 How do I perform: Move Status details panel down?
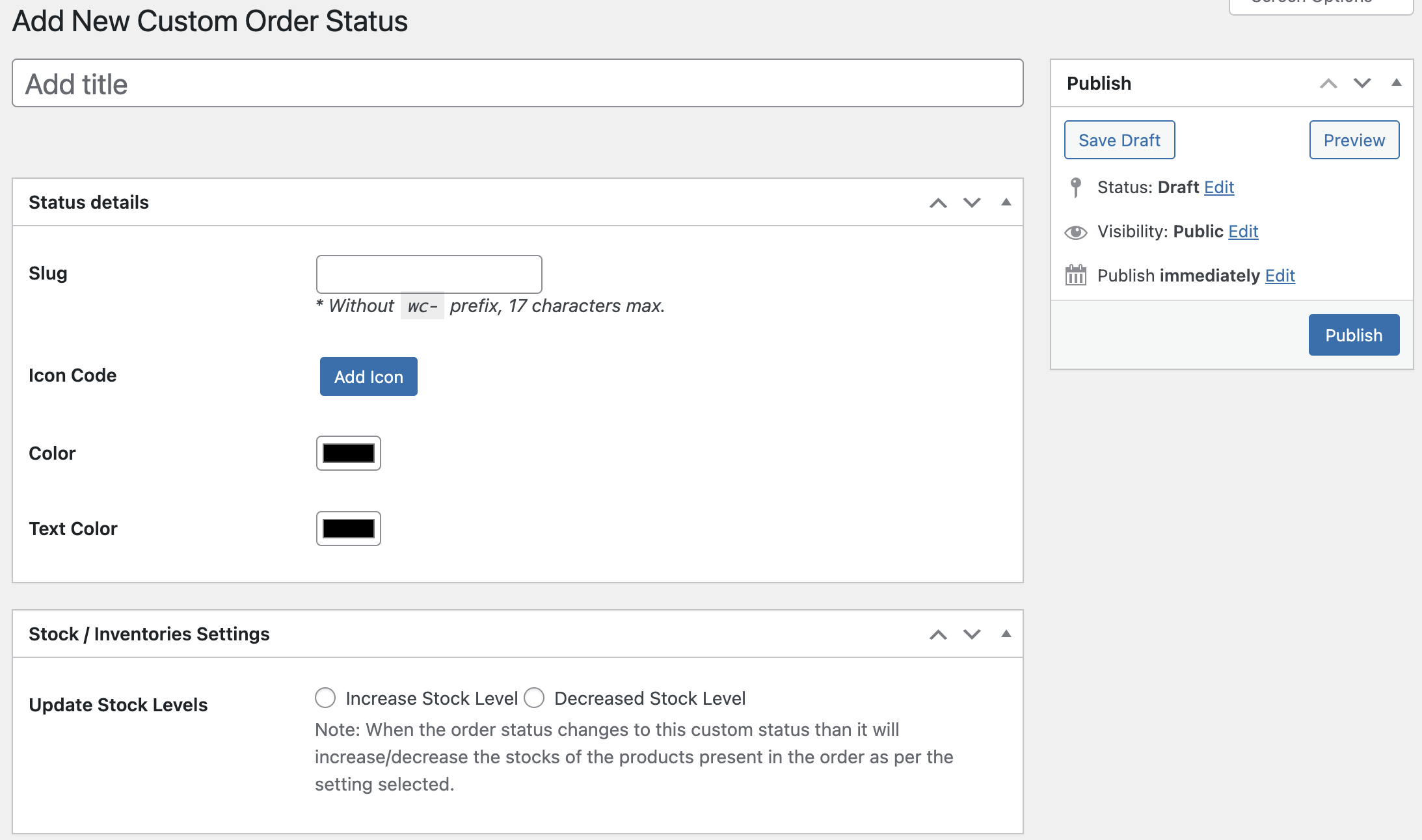(x=972, y=203)
